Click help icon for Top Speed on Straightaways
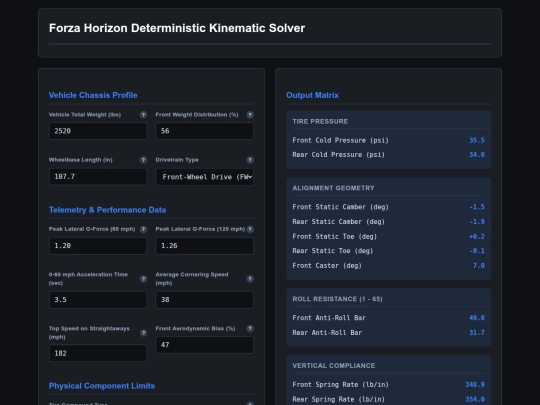 (143, 333)
